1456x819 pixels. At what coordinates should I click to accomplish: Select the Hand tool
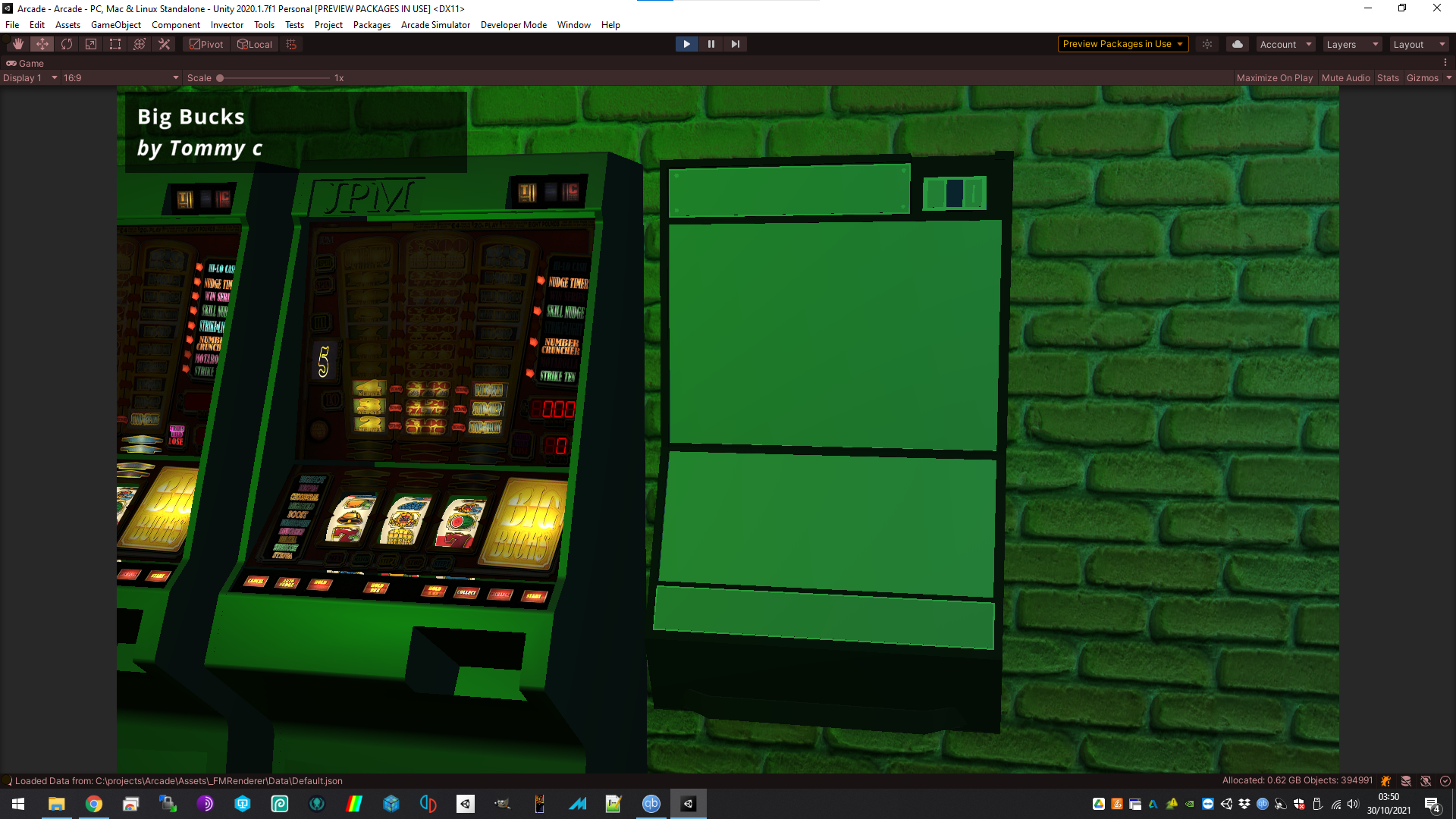pos(17,44)
